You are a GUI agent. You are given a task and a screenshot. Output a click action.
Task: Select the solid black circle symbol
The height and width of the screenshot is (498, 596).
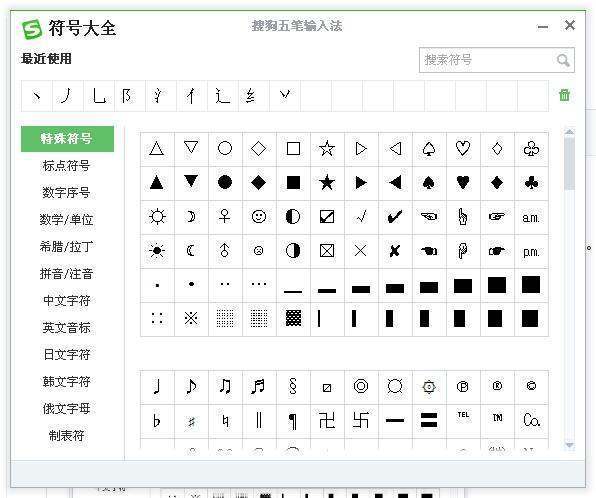225,183
